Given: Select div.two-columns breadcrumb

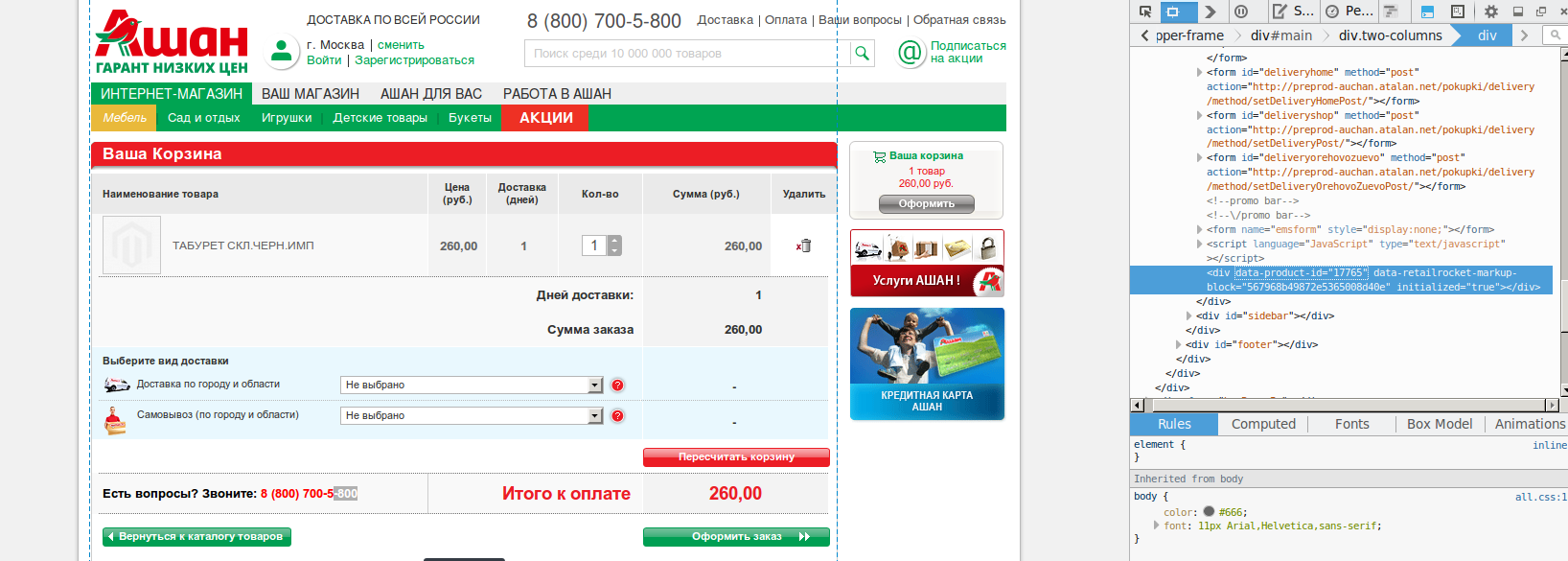Looking at the screenshot, I should 1390,35.
